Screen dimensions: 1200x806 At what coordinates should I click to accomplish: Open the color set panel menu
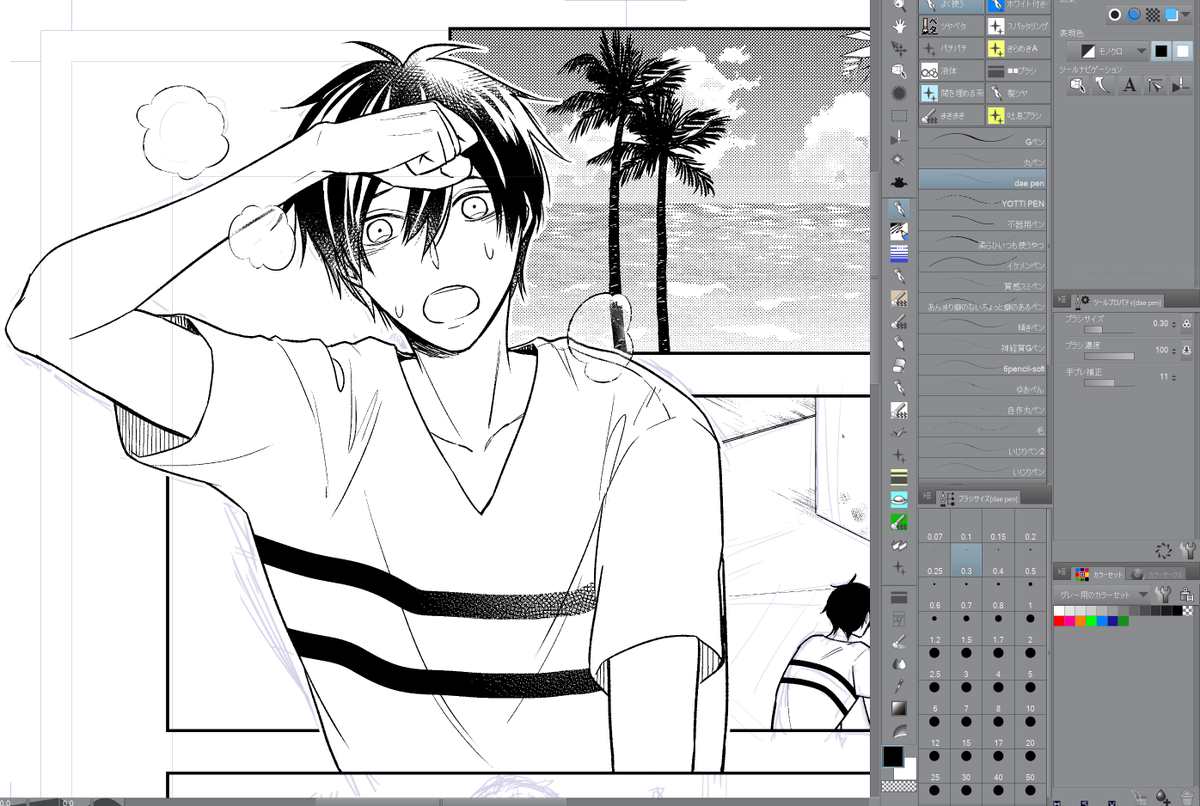point(1060,573)
